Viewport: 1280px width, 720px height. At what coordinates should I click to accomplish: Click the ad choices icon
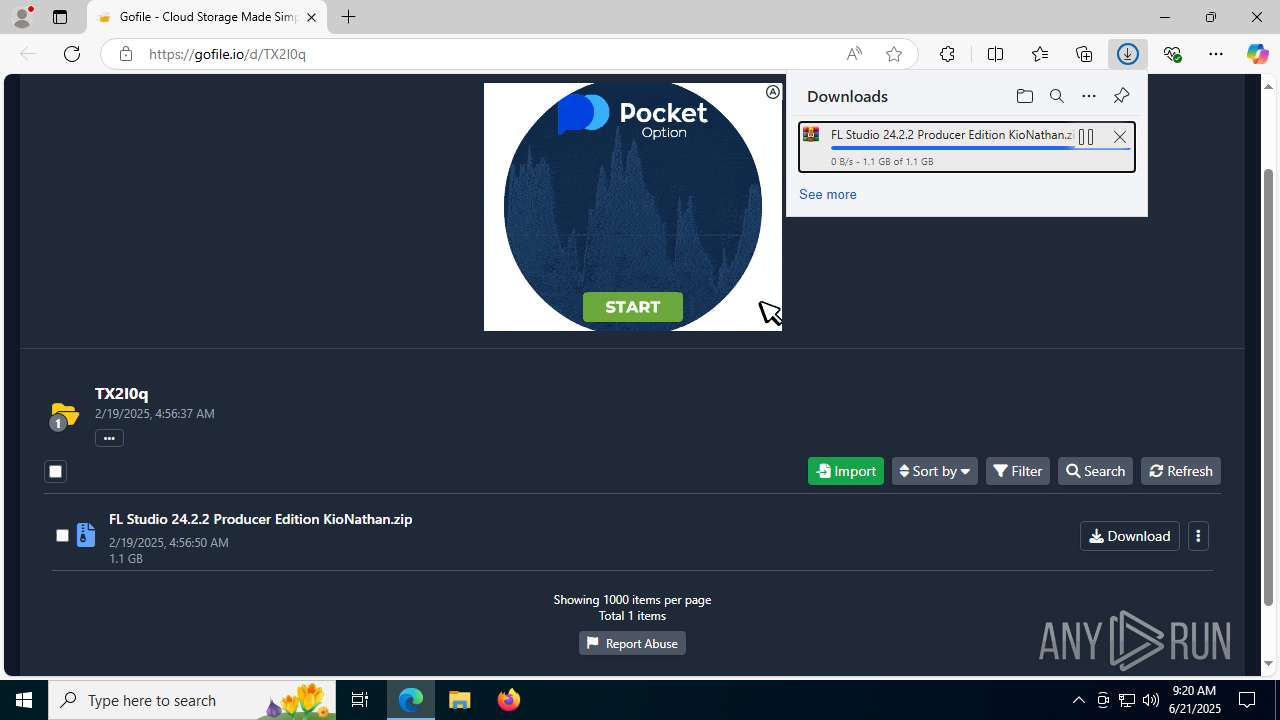pos(773,92)
